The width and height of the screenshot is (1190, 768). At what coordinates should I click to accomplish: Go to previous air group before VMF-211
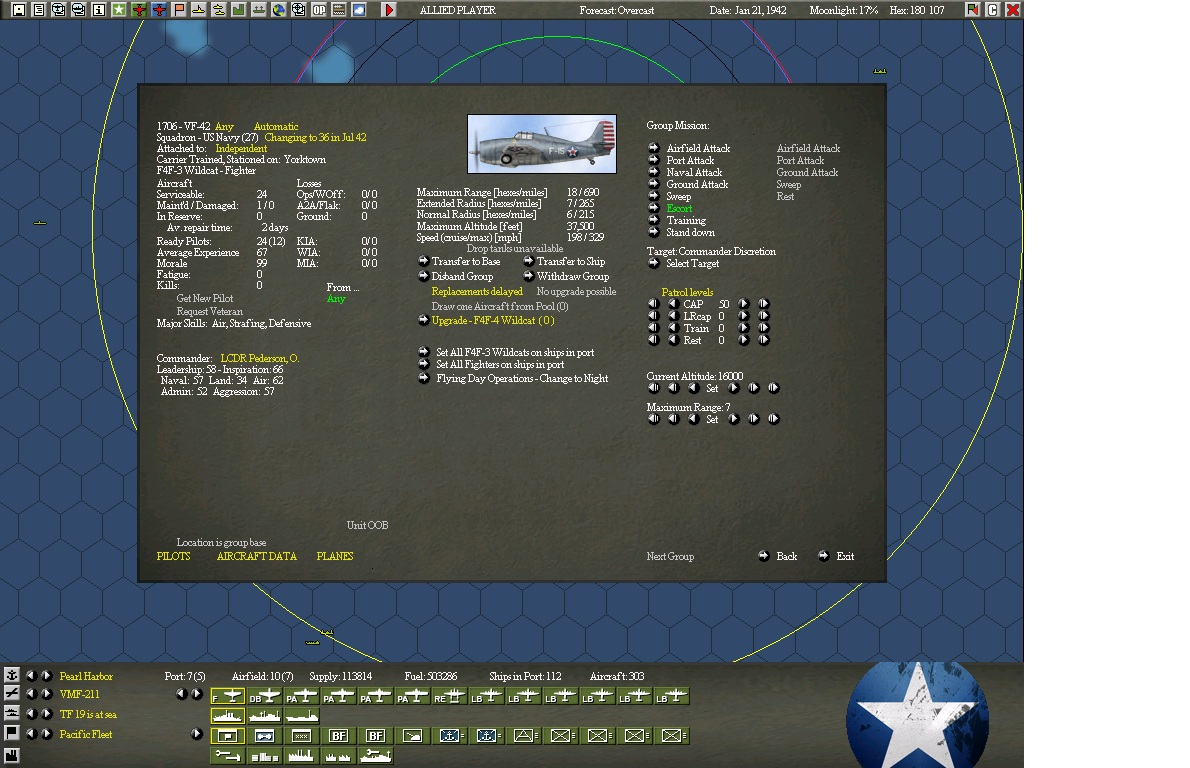pos(31,693)
